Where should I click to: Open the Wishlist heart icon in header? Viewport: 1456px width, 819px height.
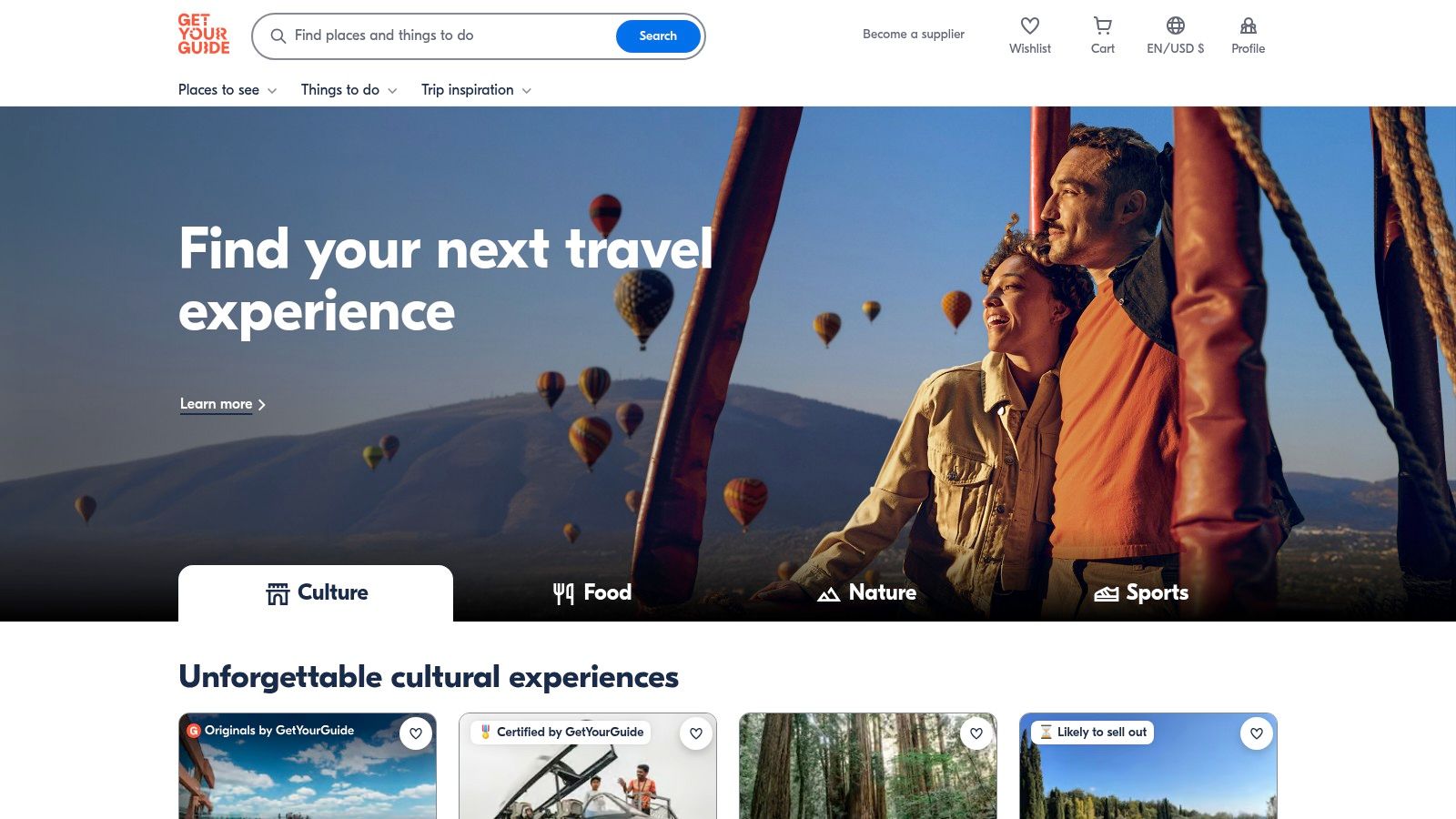coord(1029,25)
